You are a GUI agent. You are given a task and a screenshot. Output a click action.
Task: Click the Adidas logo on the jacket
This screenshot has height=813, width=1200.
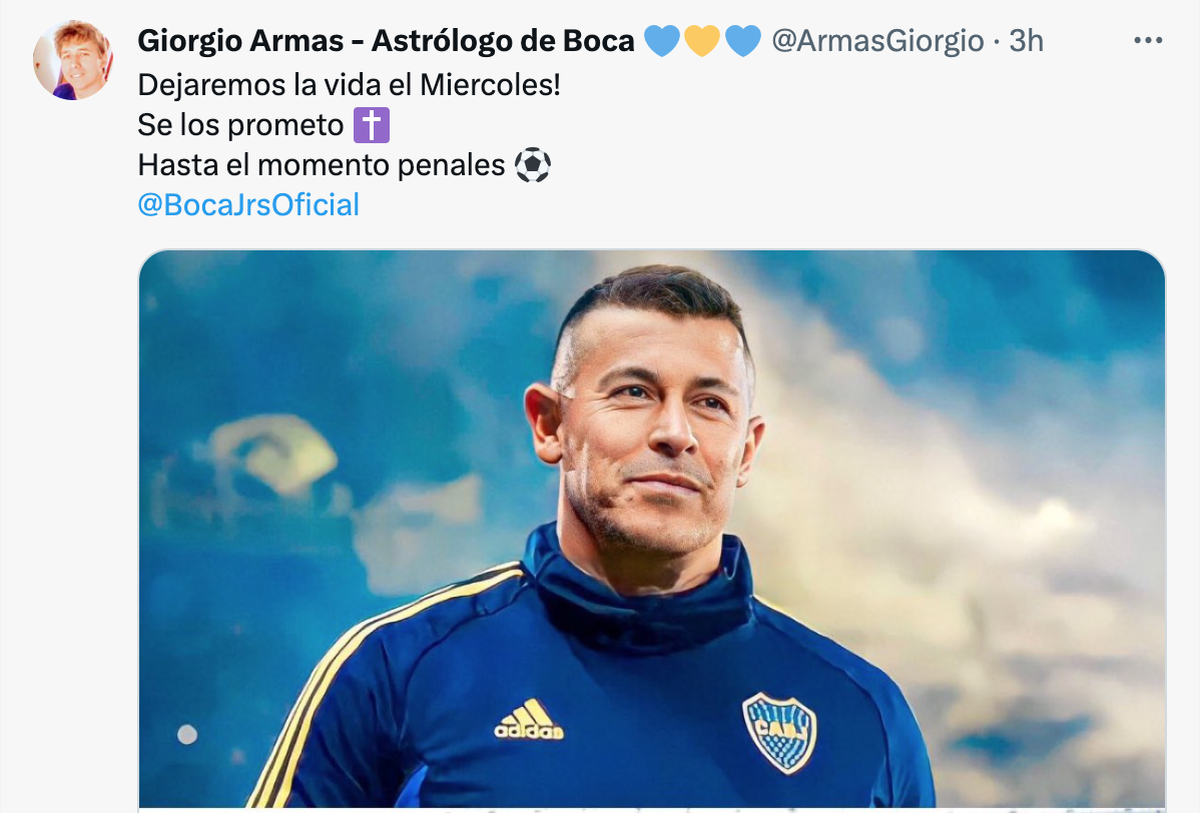click(528, 720)
